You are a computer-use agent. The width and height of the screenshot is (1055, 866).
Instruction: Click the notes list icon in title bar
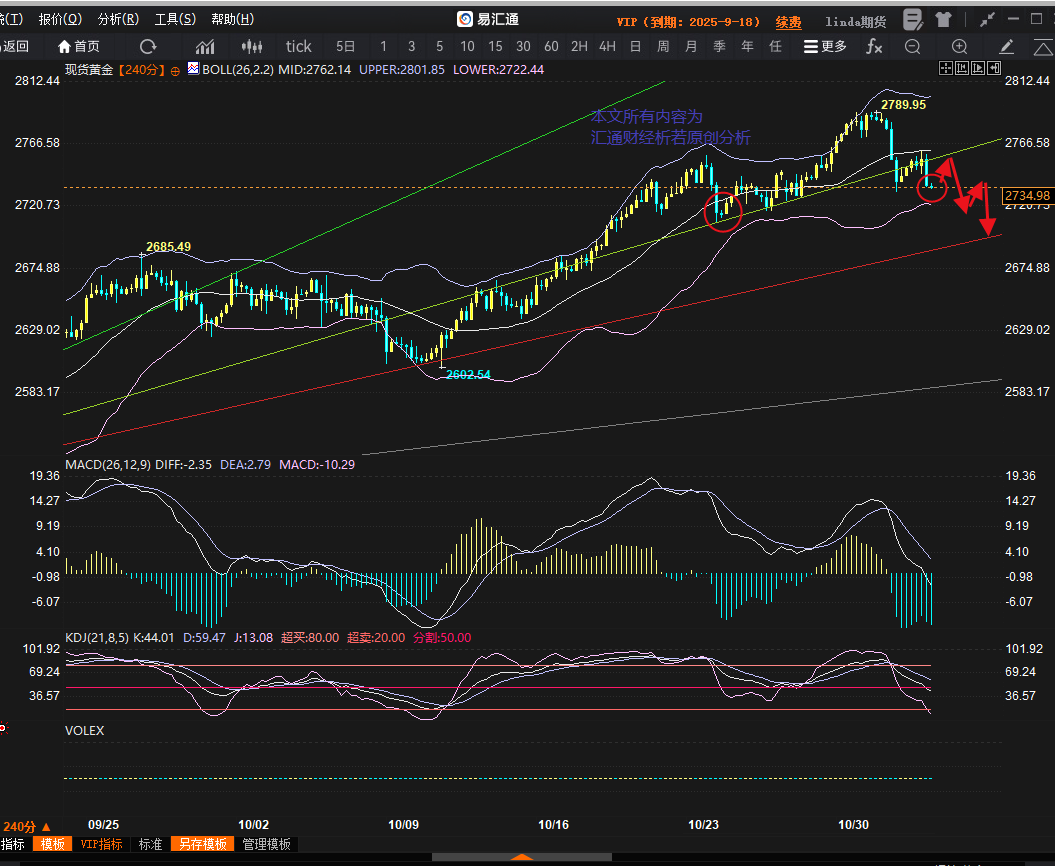click(x=912, y=19)
